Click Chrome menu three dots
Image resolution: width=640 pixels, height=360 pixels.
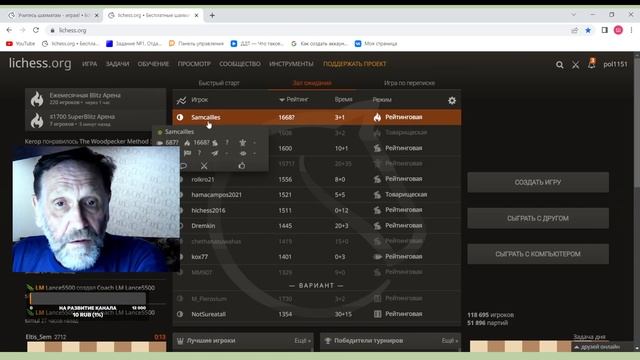631,30
